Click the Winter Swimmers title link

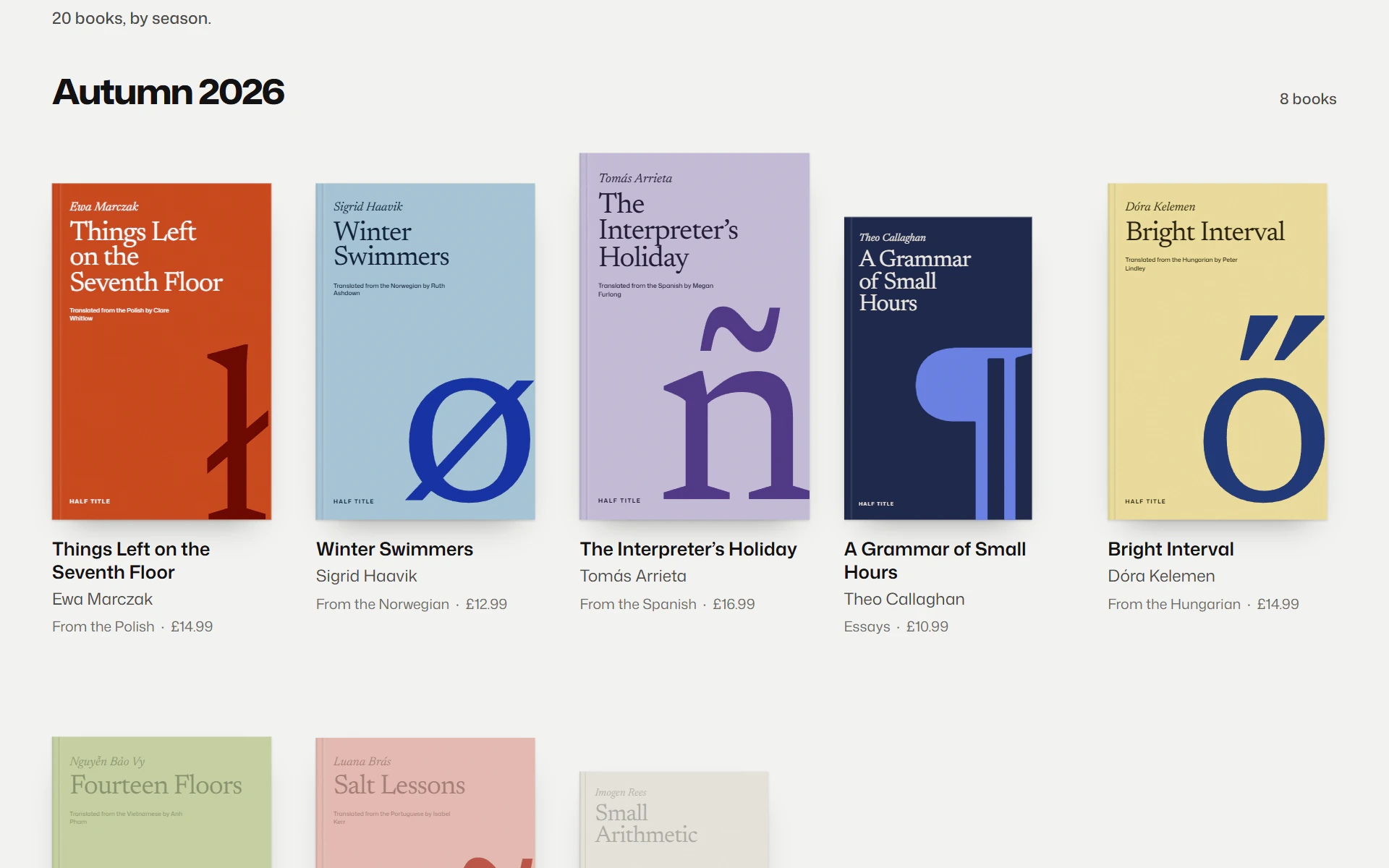tap(394, 549)
